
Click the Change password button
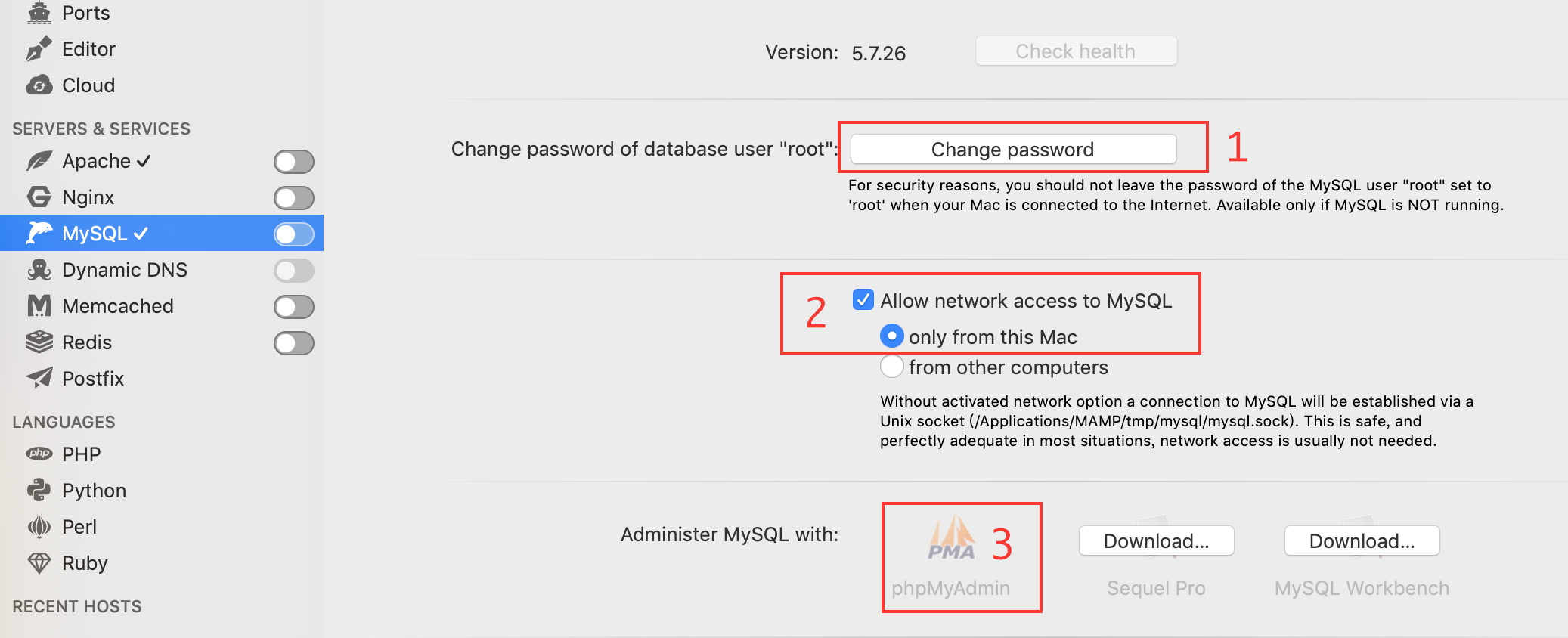pyautogui.click(x=1013, y=149)
